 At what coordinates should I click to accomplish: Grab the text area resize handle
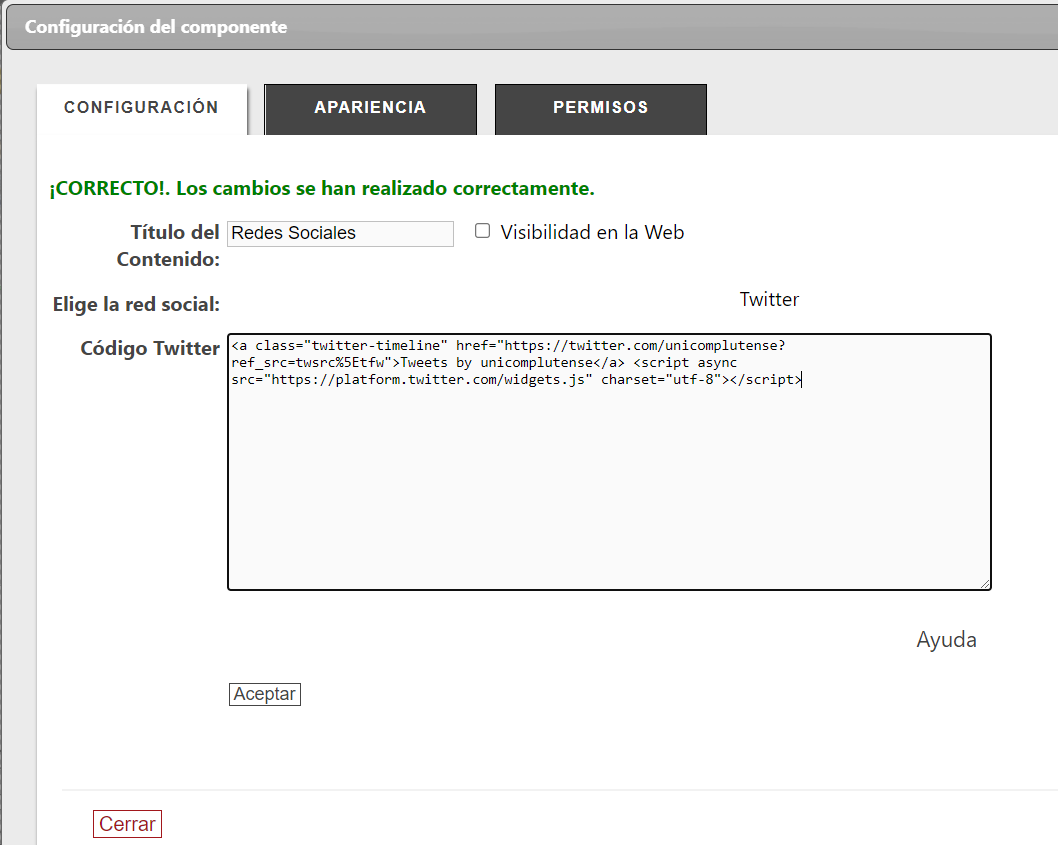(985, 584)
